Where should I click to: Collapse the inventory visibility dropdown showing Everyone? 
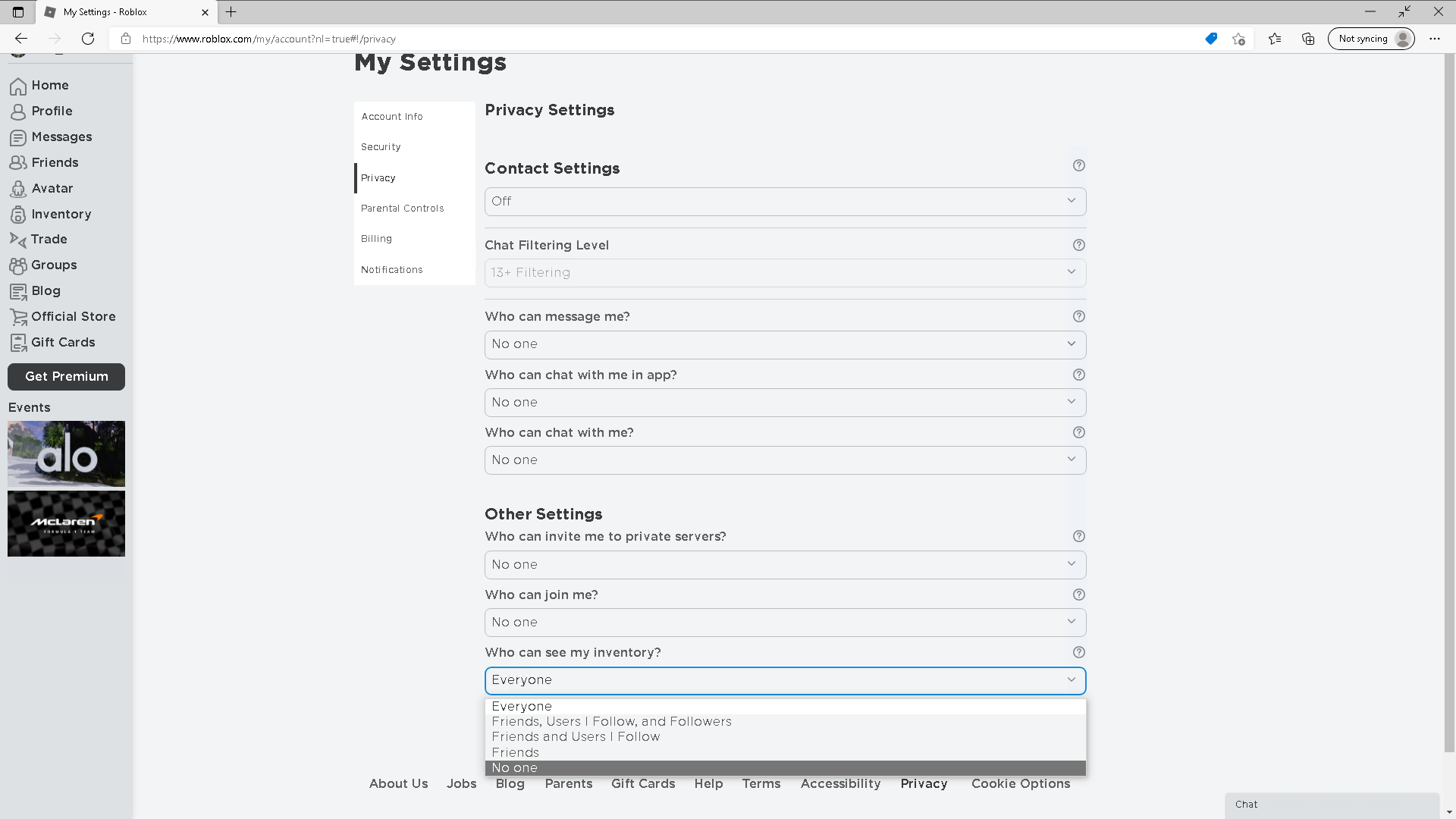click(785, 681)
